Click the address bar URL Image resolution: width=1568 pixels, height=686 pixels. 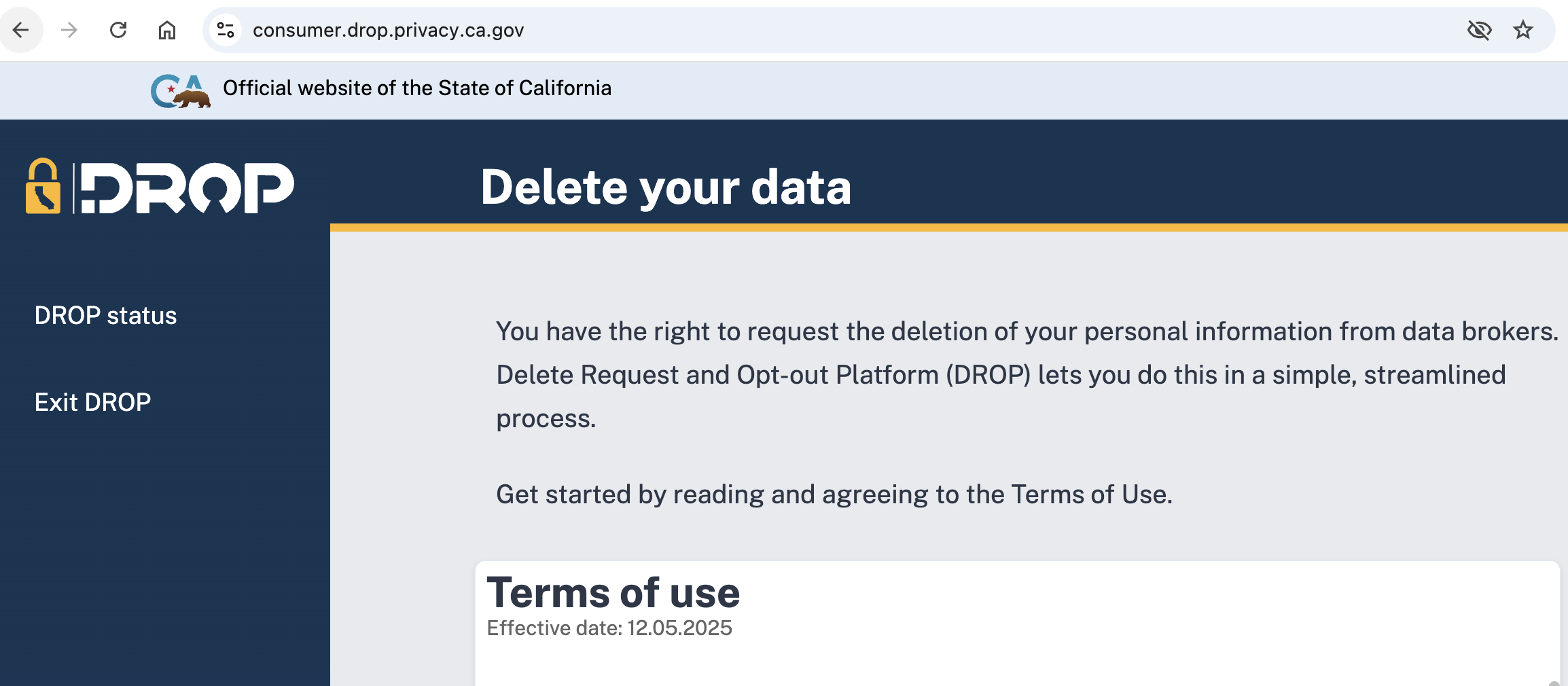tap(388, 30)
